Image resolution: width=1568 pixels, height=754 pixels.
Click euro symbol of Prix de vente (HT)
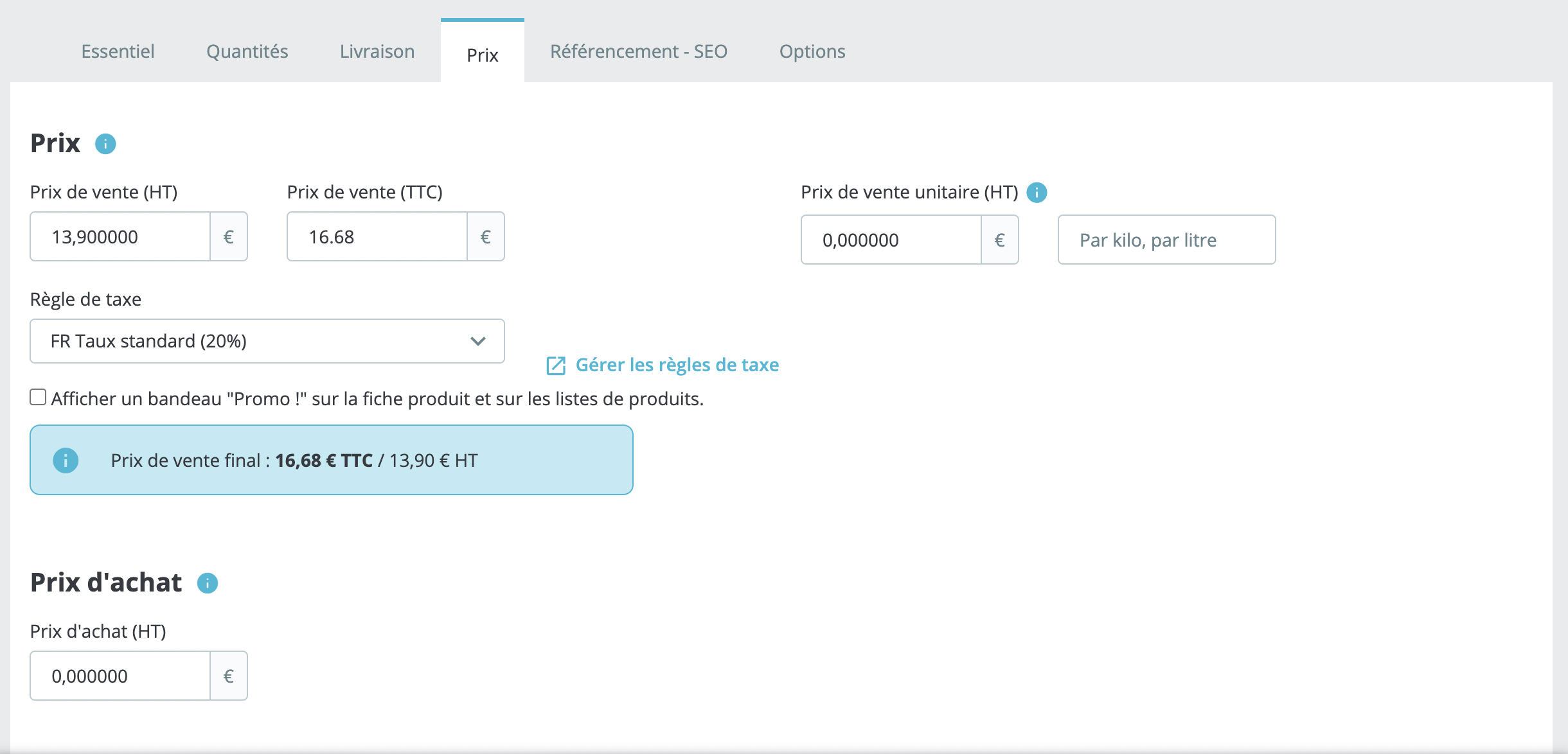pyautogui.click(x=229, y=237)
